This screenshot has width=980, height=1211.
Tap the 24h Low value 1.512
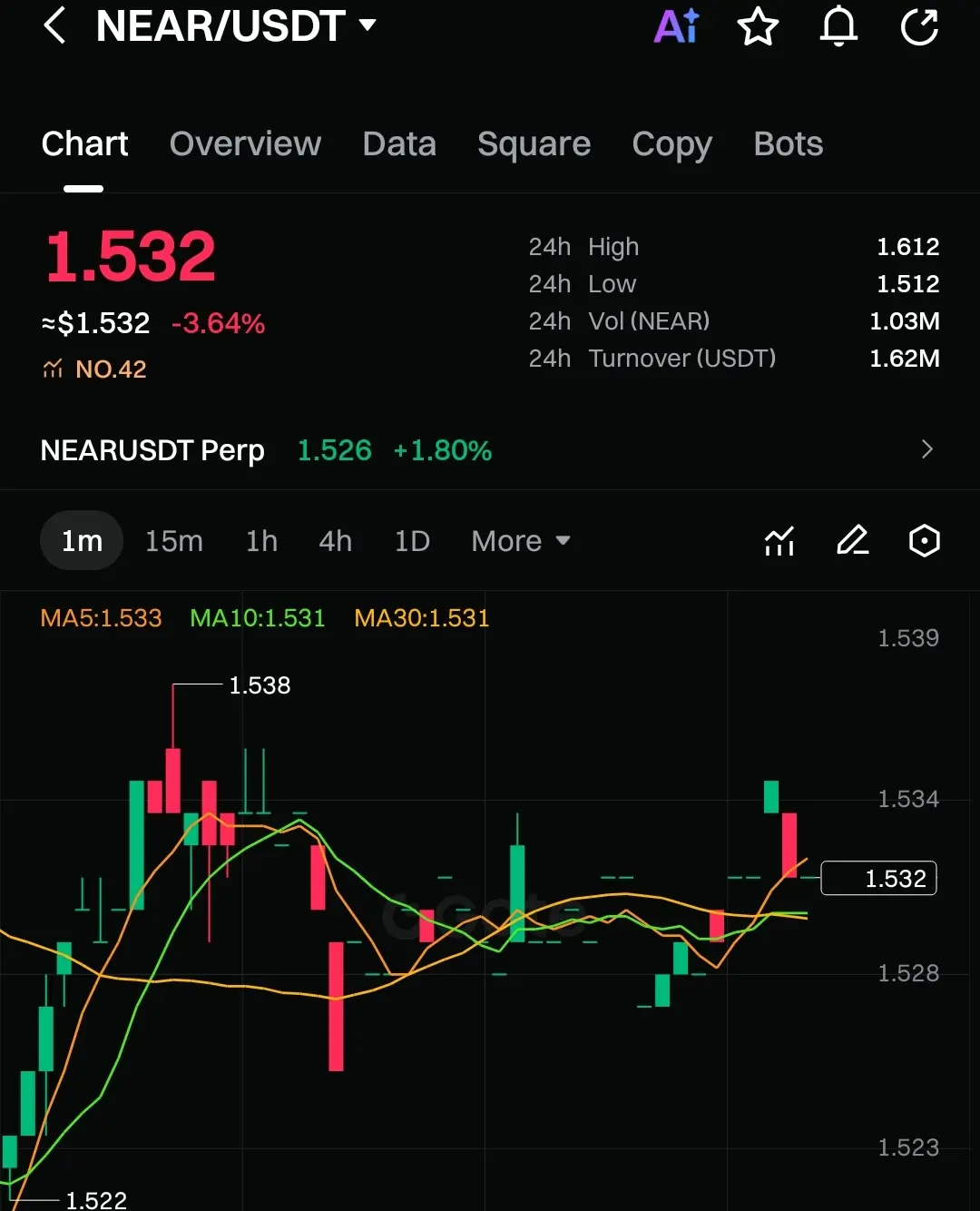pos(907,284)
